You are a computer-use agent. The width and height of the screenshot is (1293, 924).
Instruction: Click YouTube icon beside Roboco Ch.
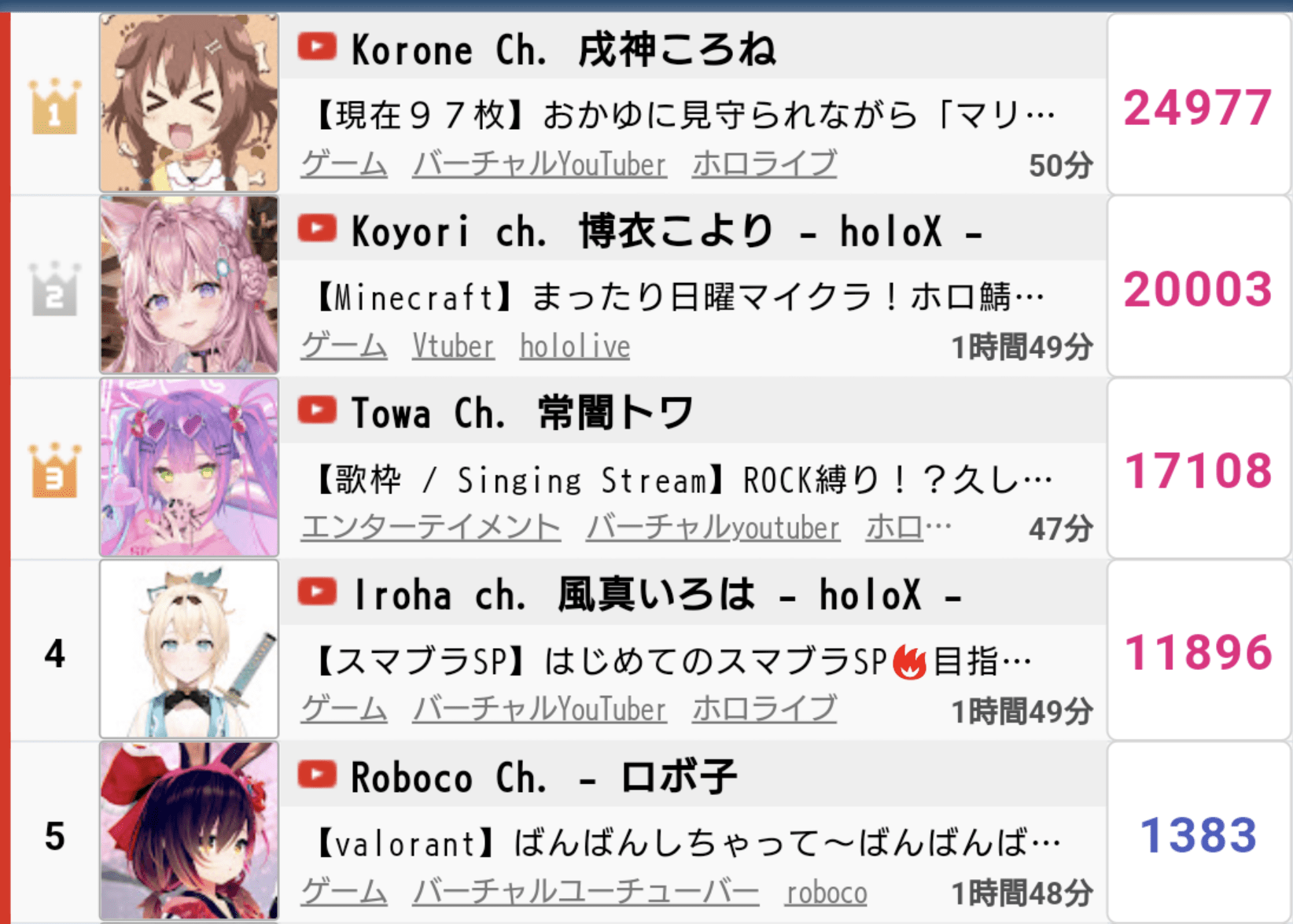317,775
